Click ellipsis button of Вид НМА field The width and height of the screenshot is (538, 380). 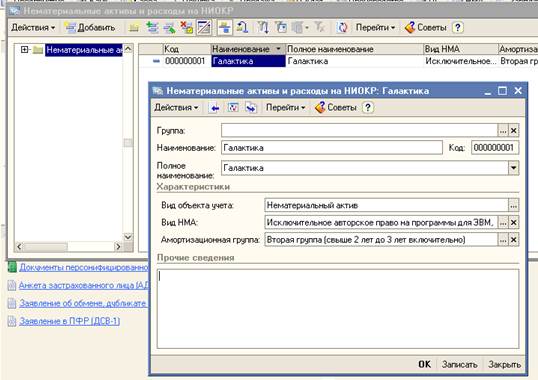point(503,223)
